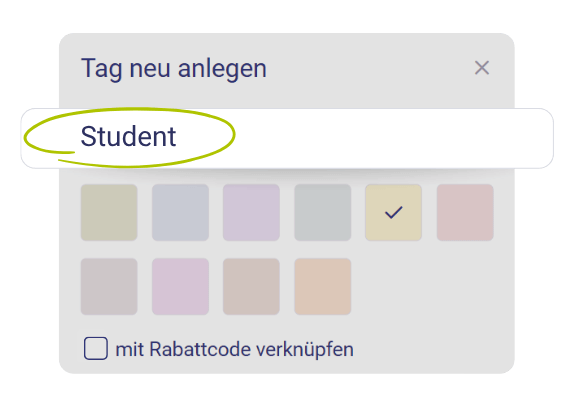
Task: Choose the taupe brown color swatch
Action: point(251,287)
